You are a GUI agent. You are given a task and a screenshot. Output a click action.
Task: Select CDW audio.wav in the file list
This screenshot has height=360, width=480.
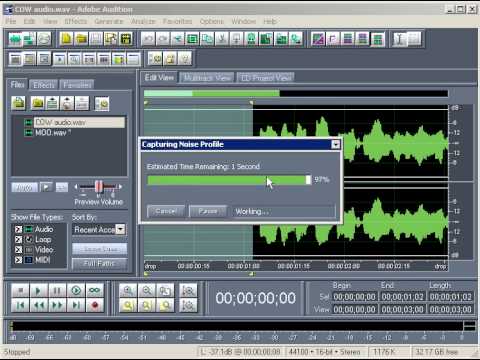[79, 122]
